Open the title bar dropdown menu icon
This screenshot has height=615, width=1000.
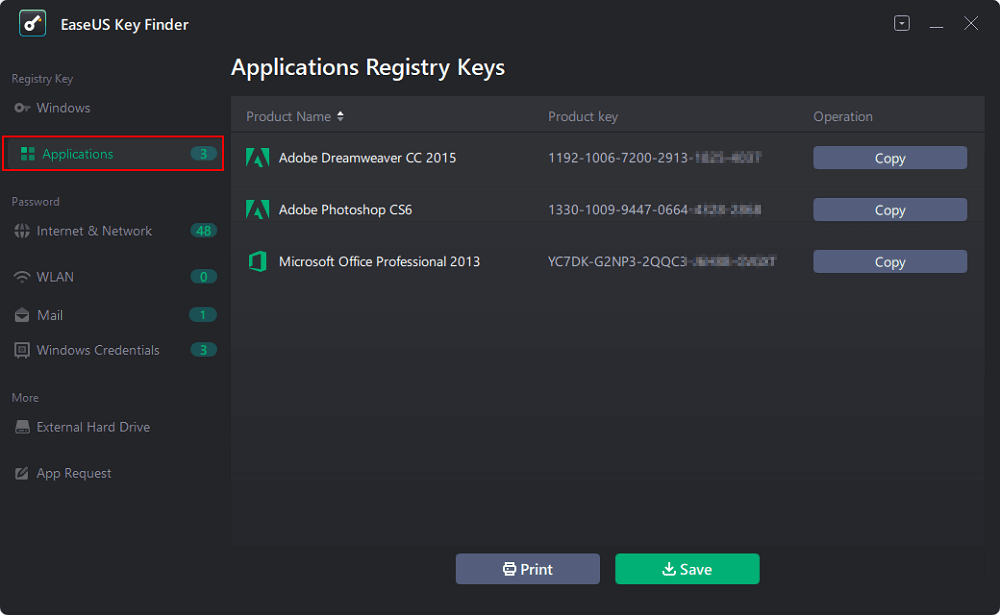[902, 23]
